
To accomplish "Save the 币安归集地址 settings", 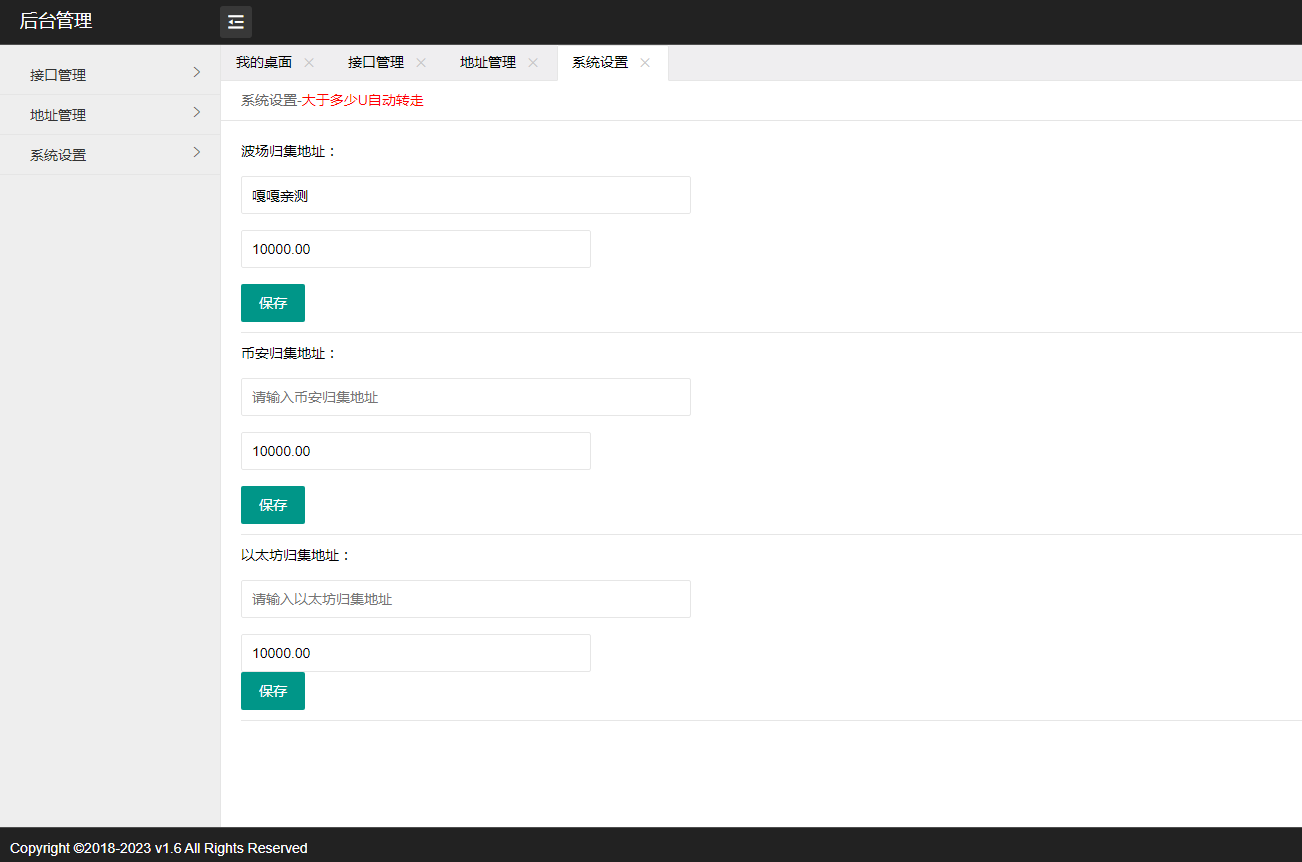I will [x=272, y=505].
